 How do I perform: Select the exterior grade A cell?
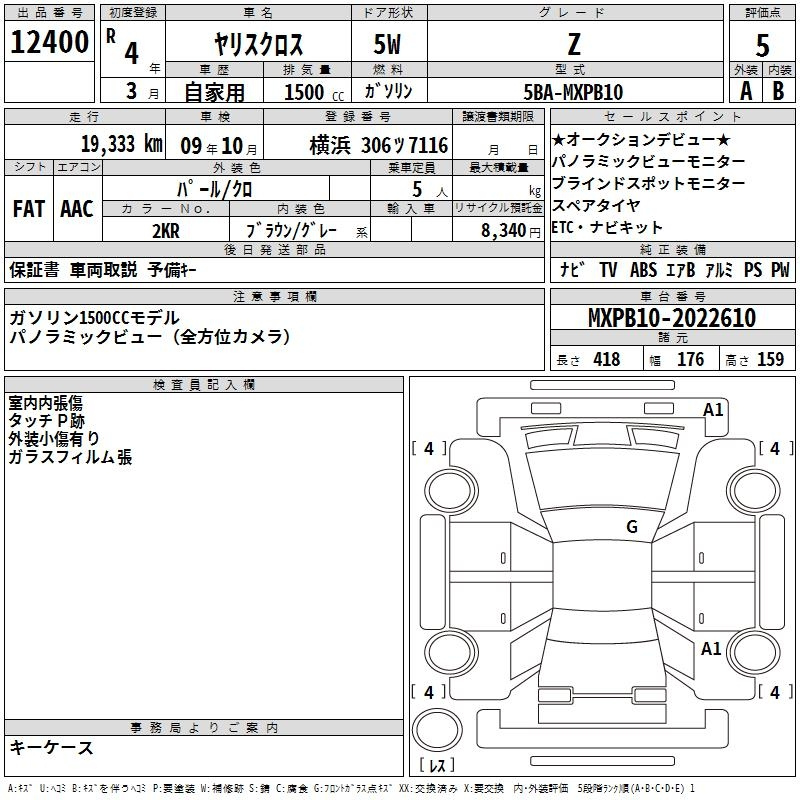[x=745, y=90]
